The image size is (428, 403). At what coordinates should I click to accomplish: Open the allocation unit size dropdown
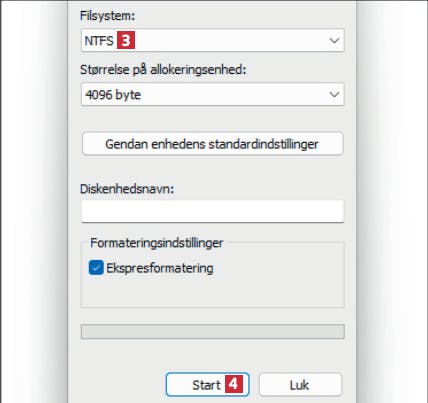(x=213, y=94)
